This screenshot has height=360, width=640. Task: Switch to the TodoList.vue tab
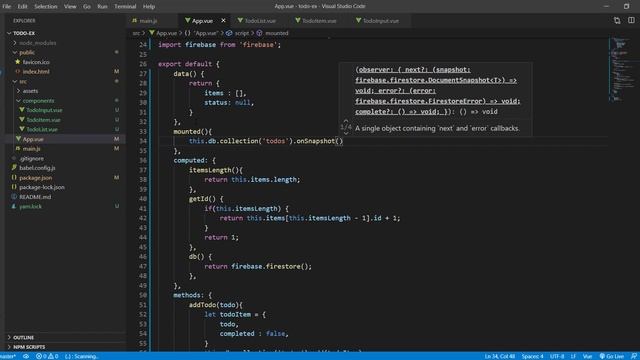click(260, 21)
